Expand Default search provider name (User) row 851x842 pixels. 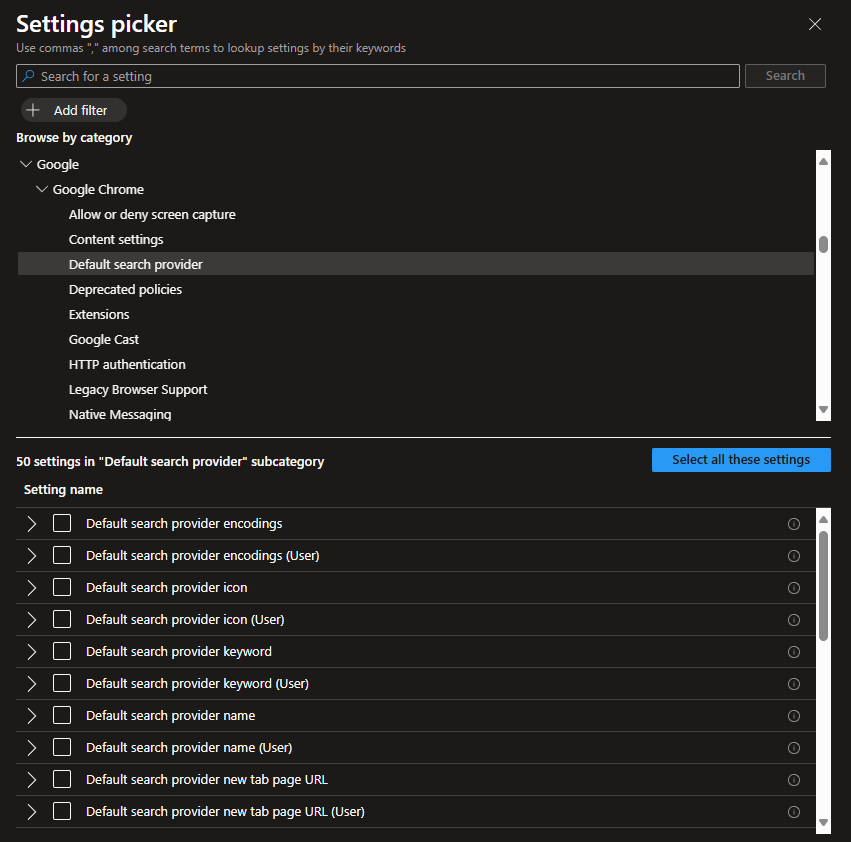[31, 748]
